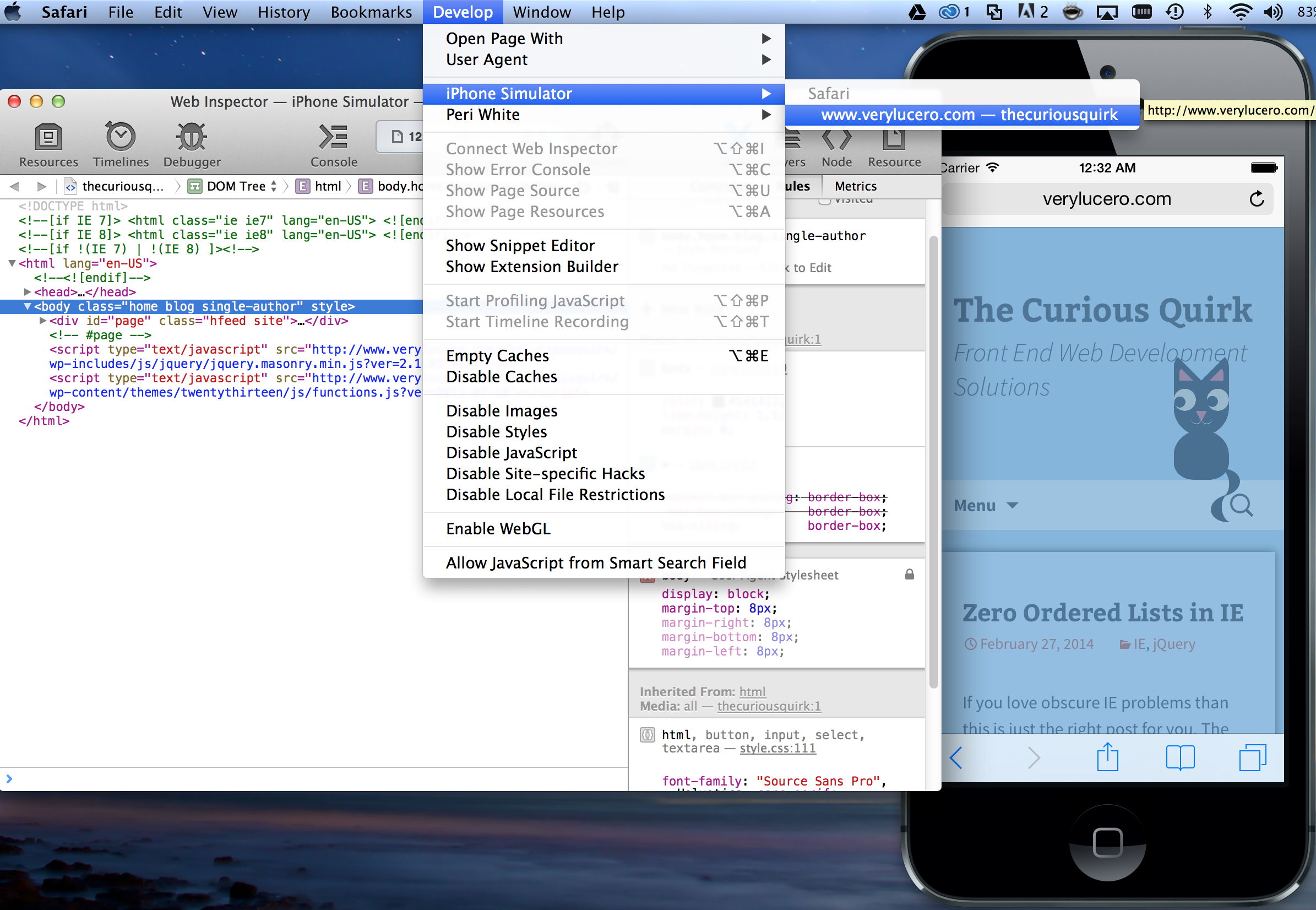This screenshot has width=1316, height=910.
Task: Click the styles sidebar vertical scrollbar
Action: pos(933,462)
